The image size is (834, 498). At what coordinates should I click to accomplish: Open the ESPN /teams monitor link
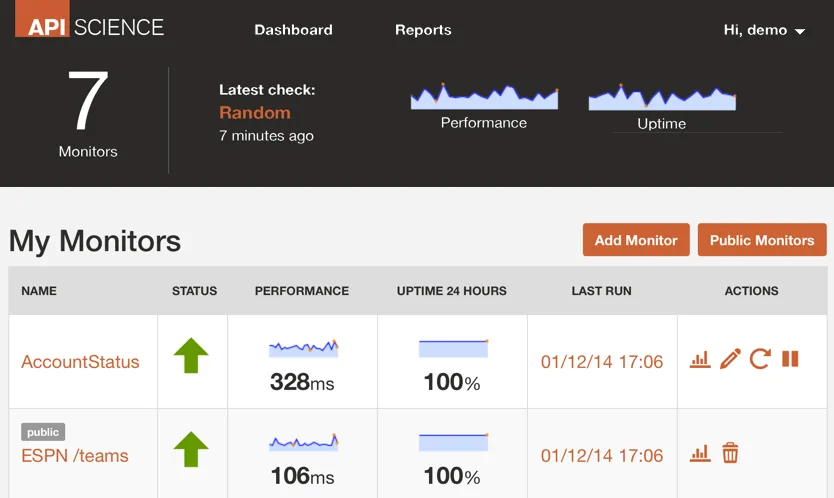tap(75, 456)
